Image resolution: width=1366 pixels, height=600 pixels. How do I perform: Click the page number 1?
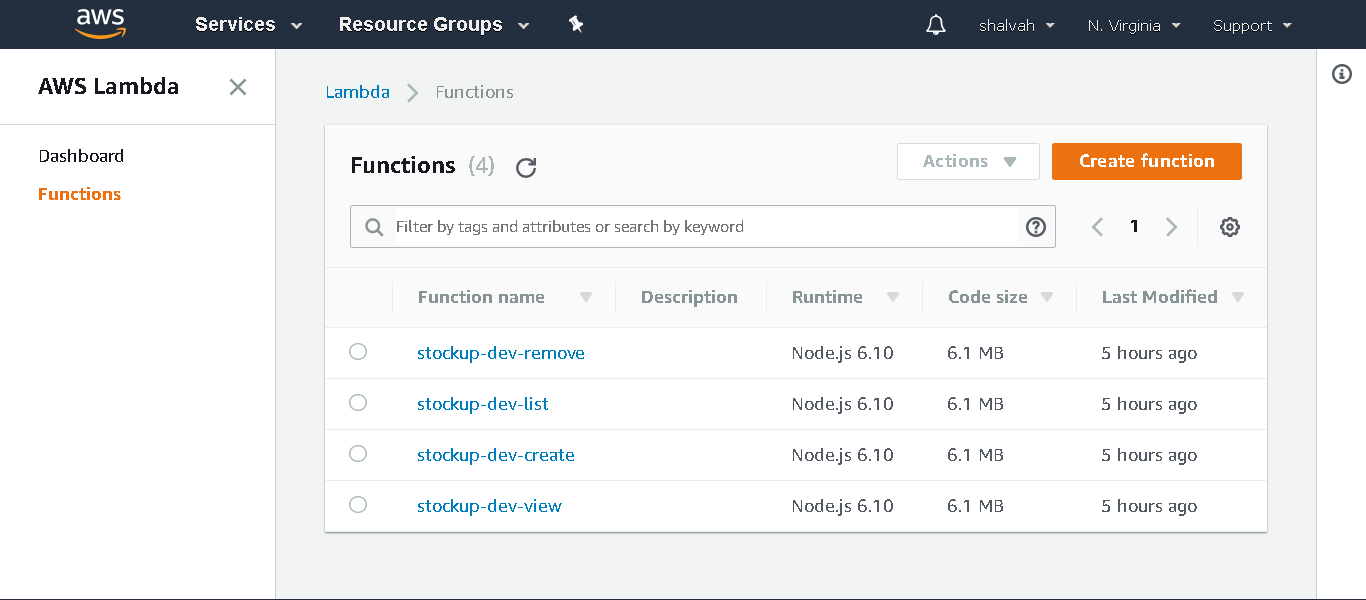tap(1134, 227)
